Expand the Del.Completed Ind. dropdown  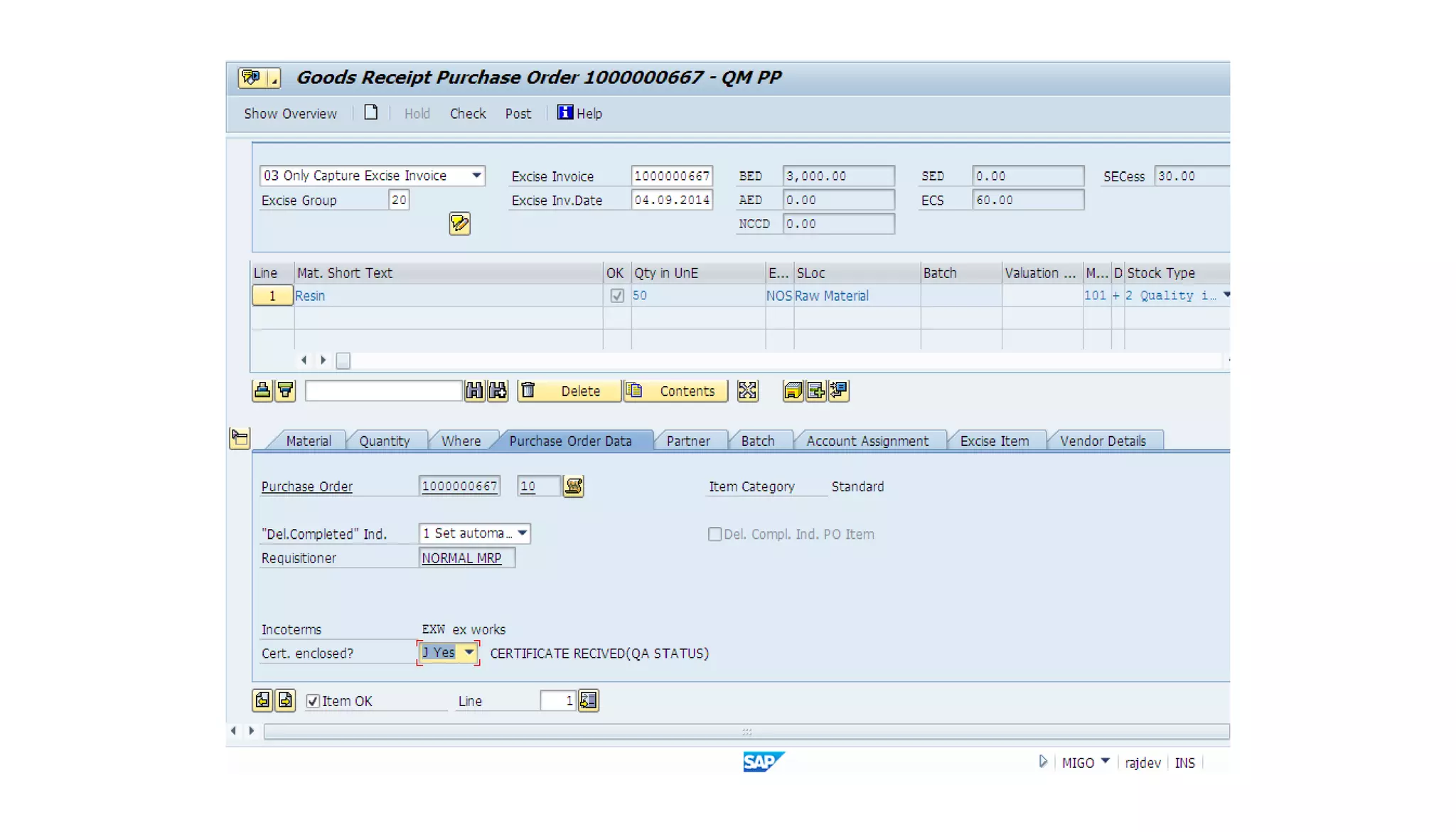coord(522,533)
